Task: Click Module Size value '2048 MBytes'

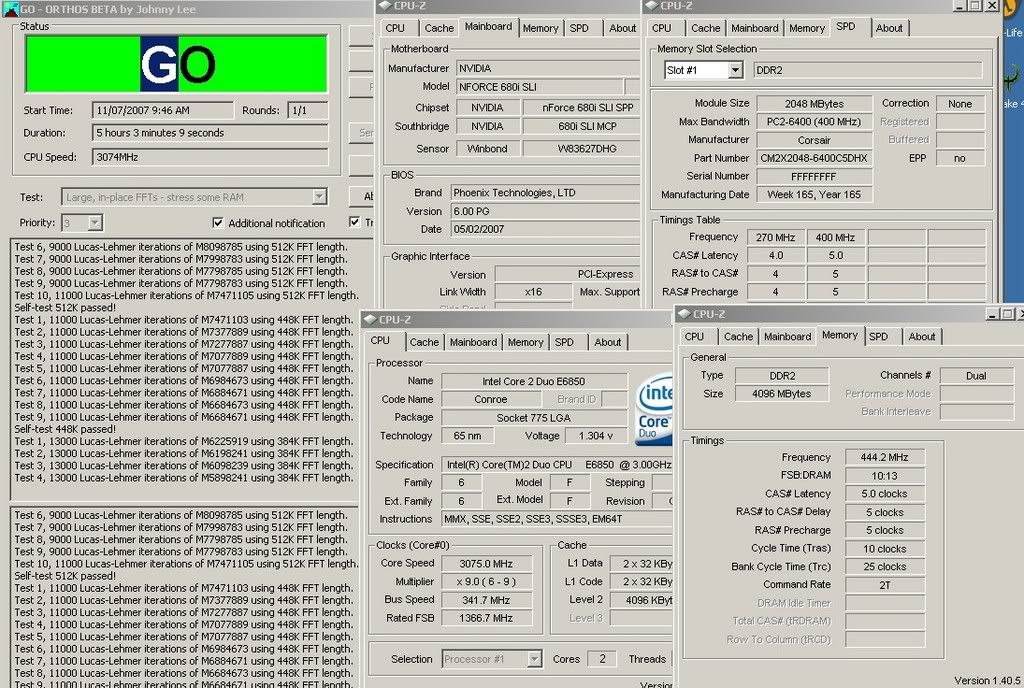Action: coord(814,104)
